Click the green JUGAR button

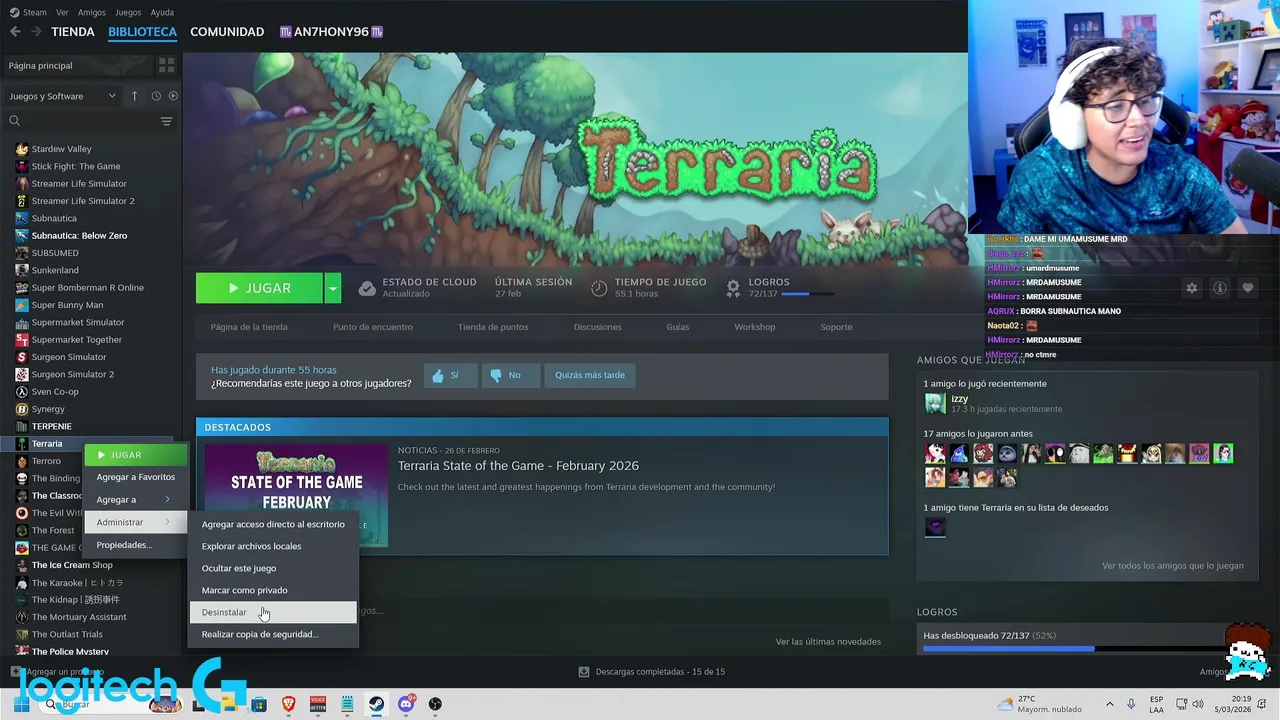point(259,288)
